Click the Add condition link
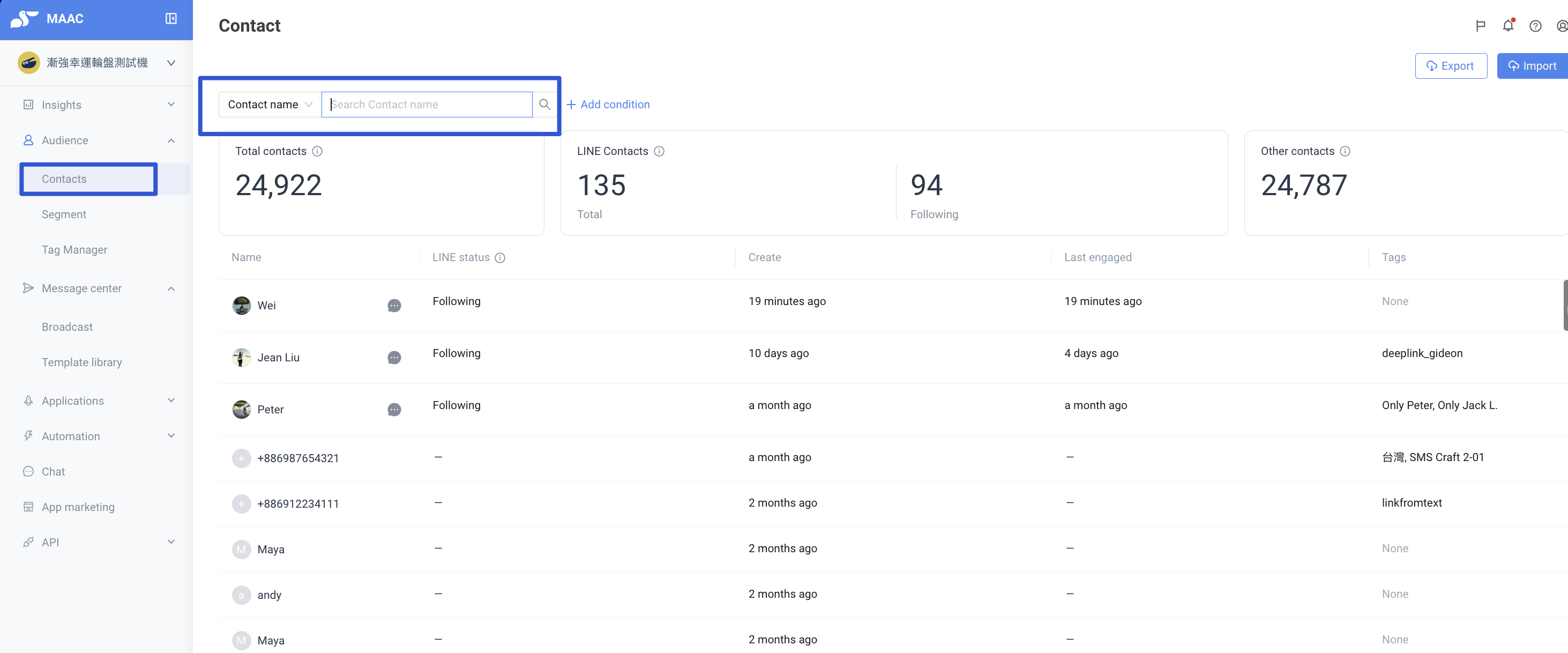This screenshot has height=653, width=1568. 608,104
